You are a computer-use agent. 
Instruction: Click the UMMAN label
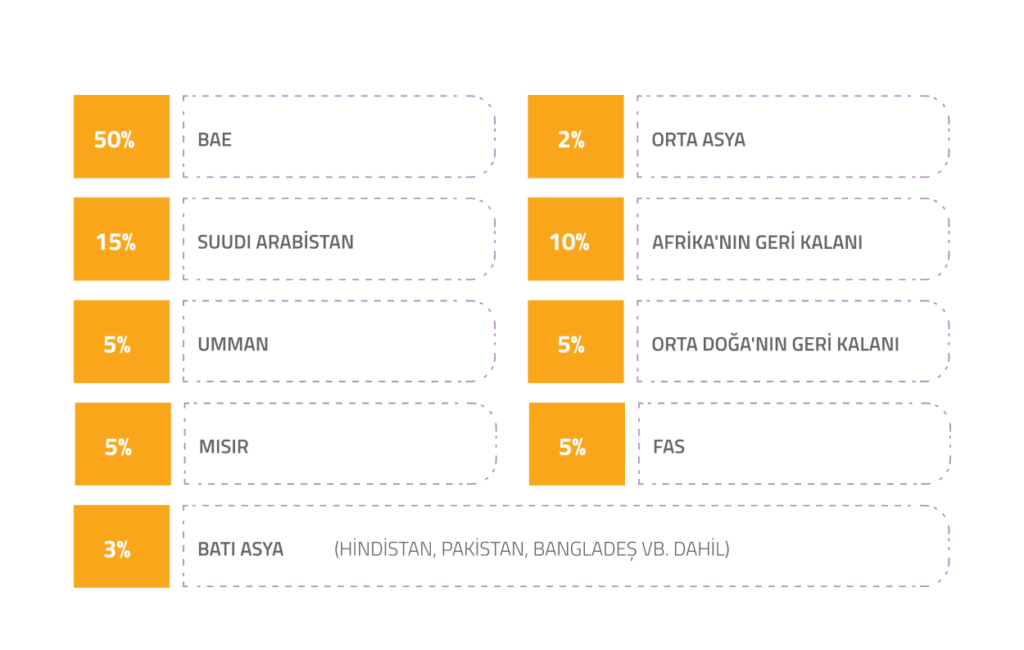233,345
